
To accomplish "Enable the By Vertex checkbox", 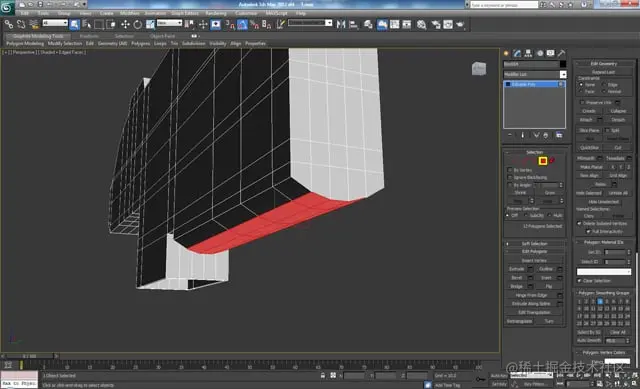I will tap(510, 170).
